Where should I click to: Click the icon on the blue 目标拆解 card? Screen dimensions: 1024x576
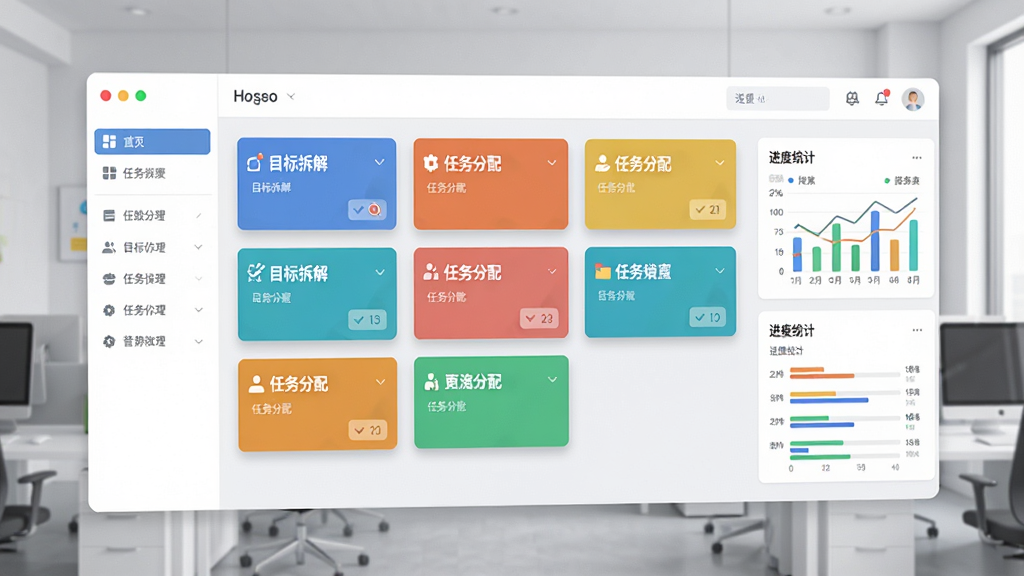tap(255, 163)
